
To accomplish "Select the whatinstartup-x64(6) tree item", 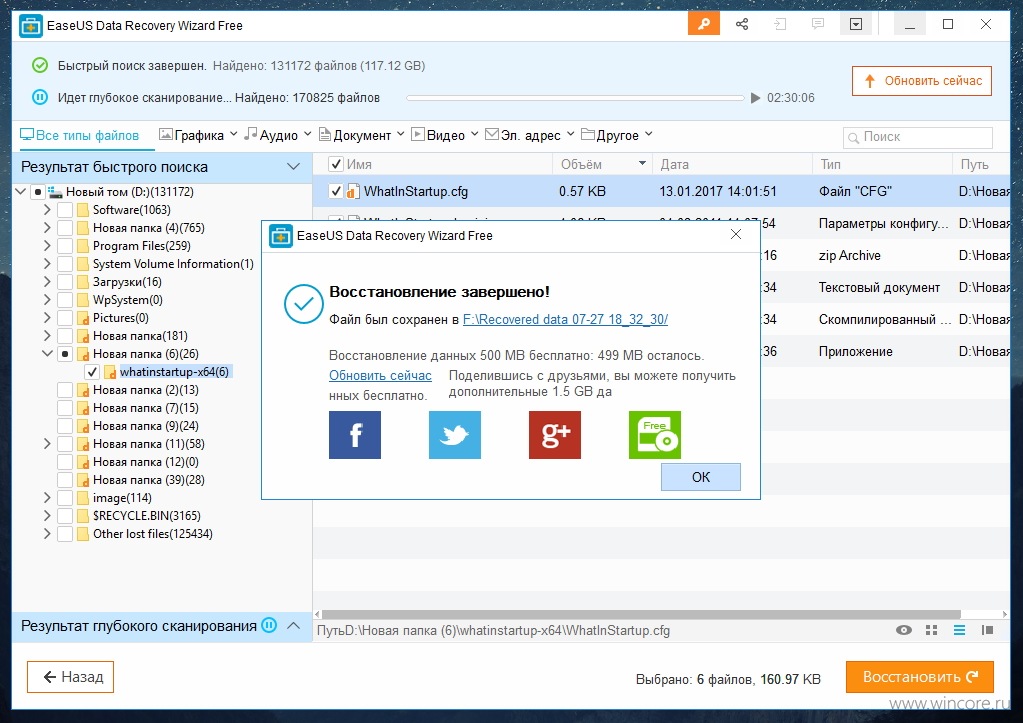I will tap(174, 372).
